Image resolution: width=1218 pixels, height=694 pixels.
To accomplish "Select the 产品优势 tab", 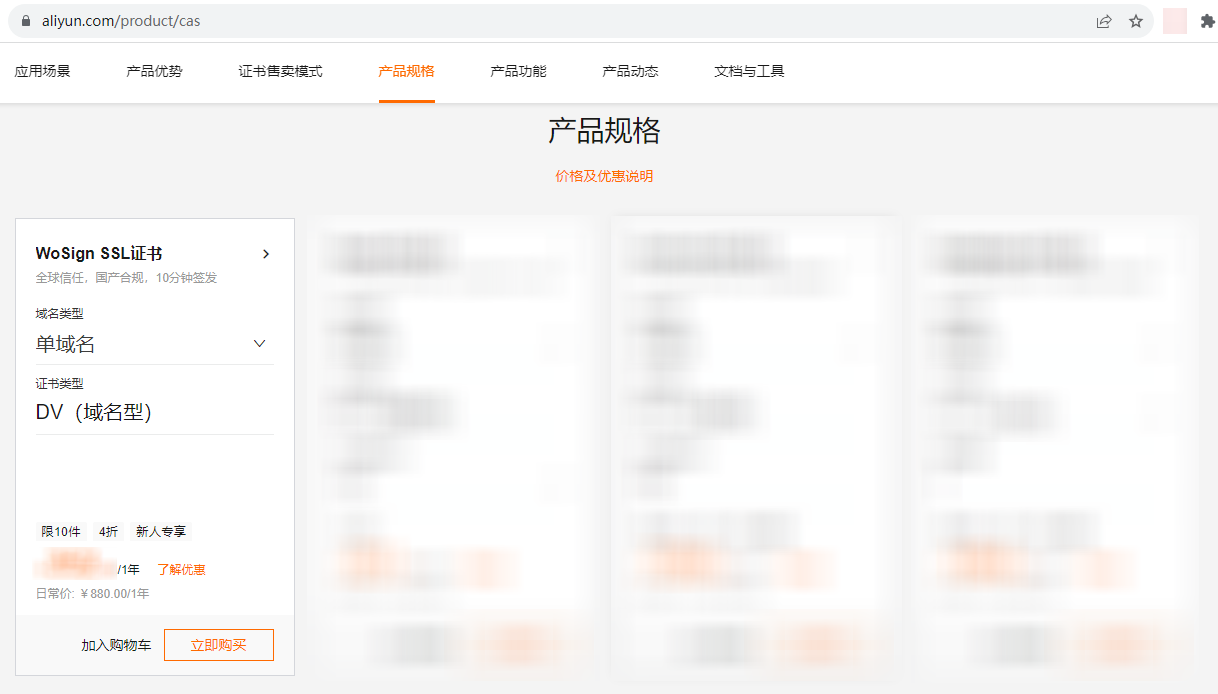I will click(x=154, y=71).
